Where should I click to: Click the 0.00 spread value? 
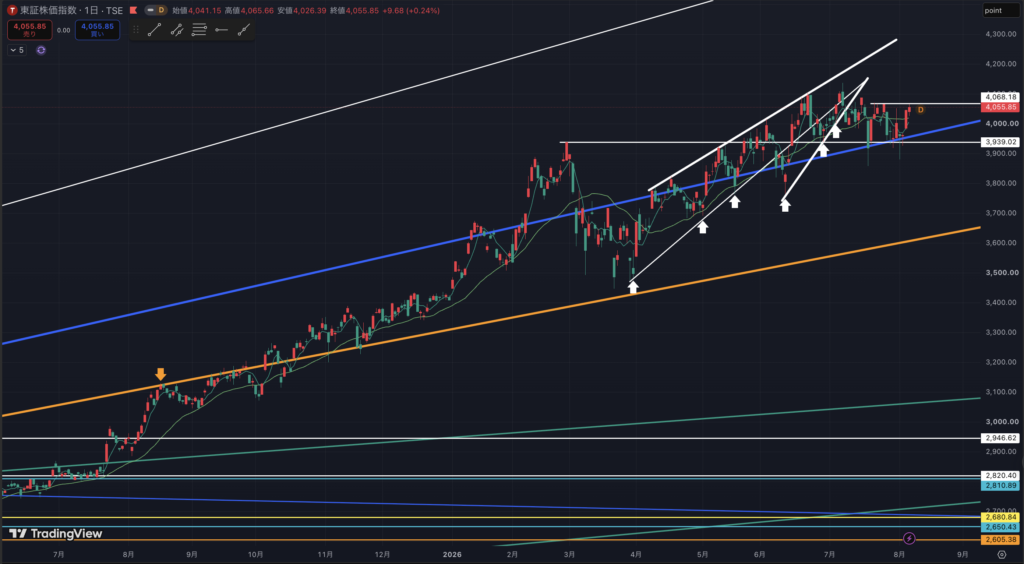click(x=63, y=30)
